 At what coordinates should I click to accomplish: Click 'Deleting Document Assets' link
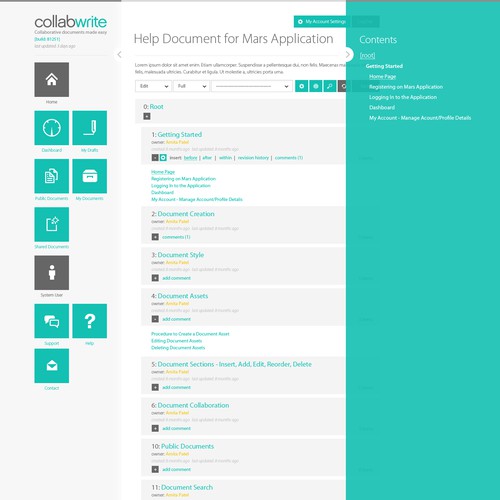click(178, 348)
